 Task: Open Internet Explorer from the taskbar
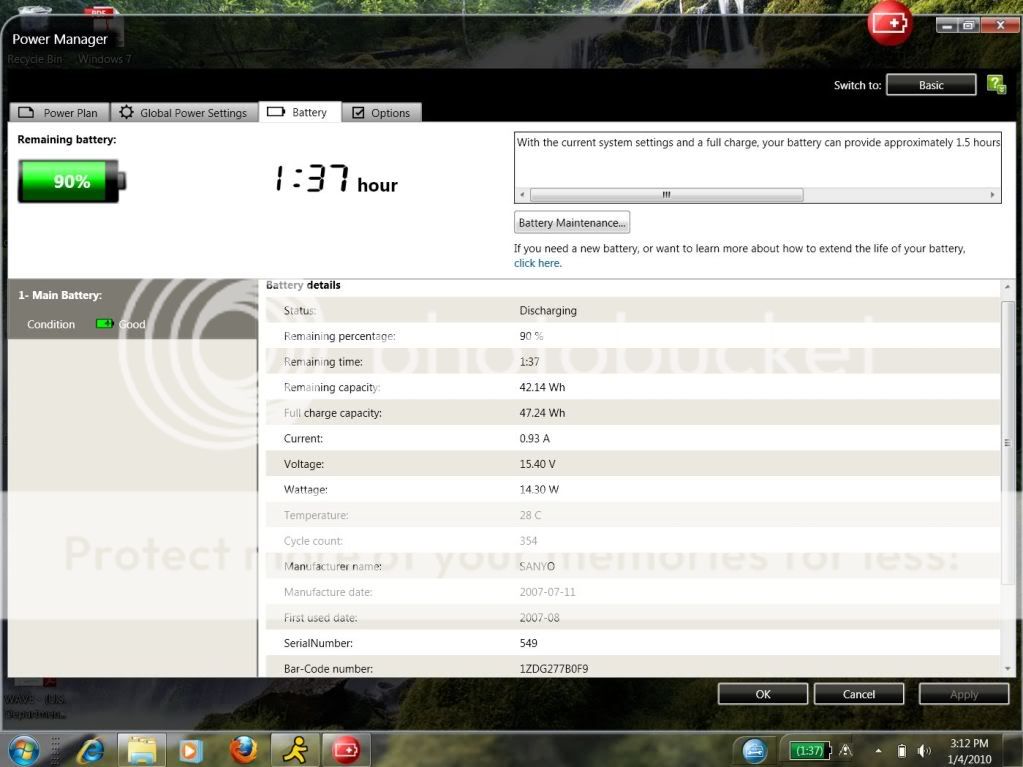tap(91, 749)
